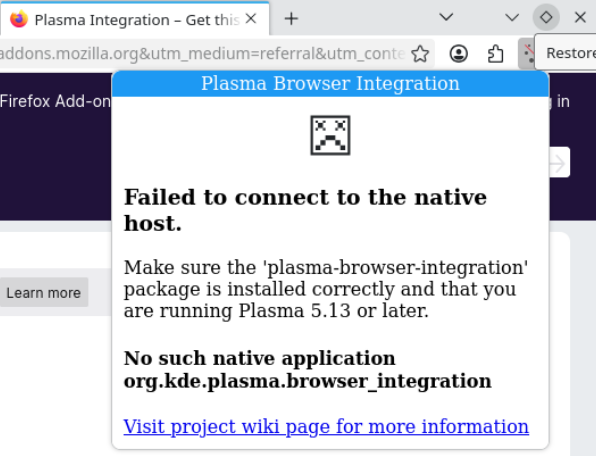Select the Plasma Integration browser tab
The width and height of the screenshot is (596, 456).
pyautogui.click(x=135, y=19)
